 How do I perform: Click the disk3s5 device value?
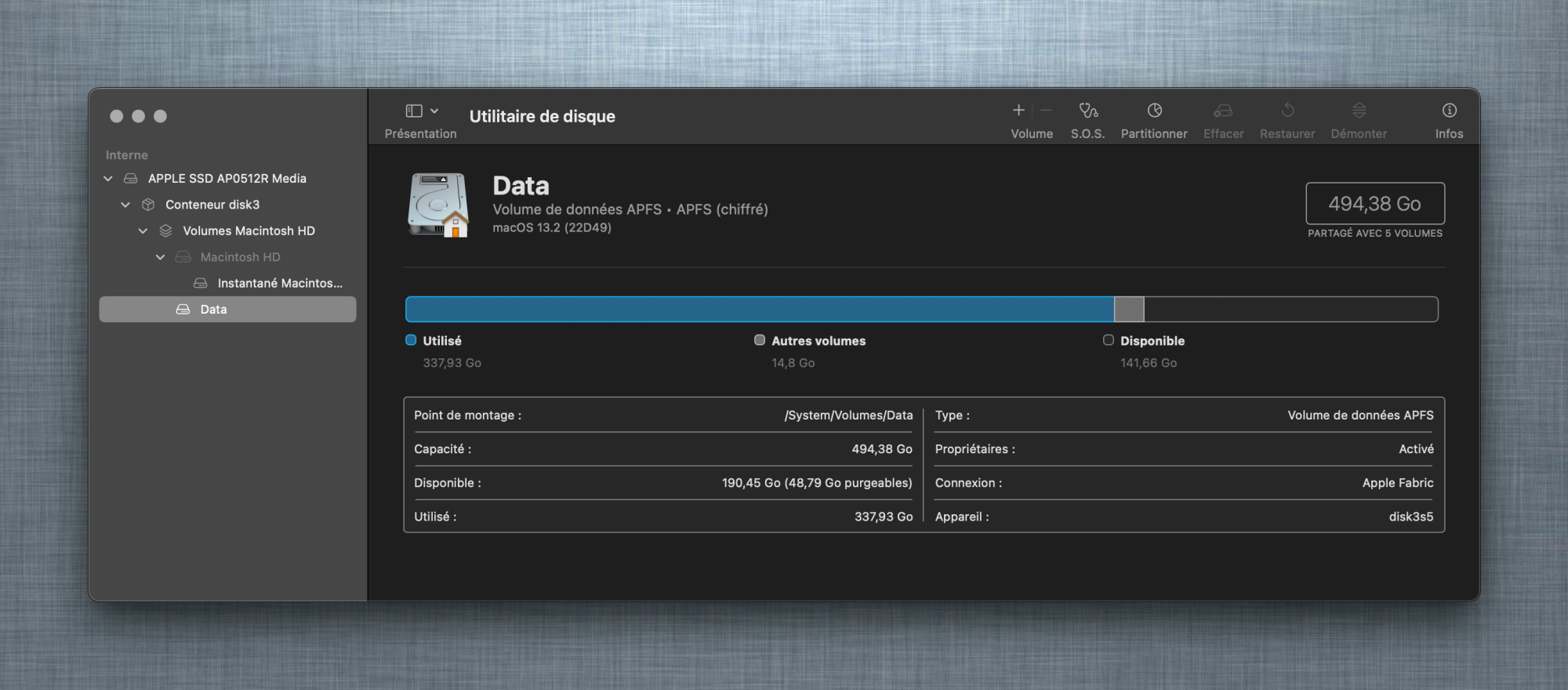1411,517
